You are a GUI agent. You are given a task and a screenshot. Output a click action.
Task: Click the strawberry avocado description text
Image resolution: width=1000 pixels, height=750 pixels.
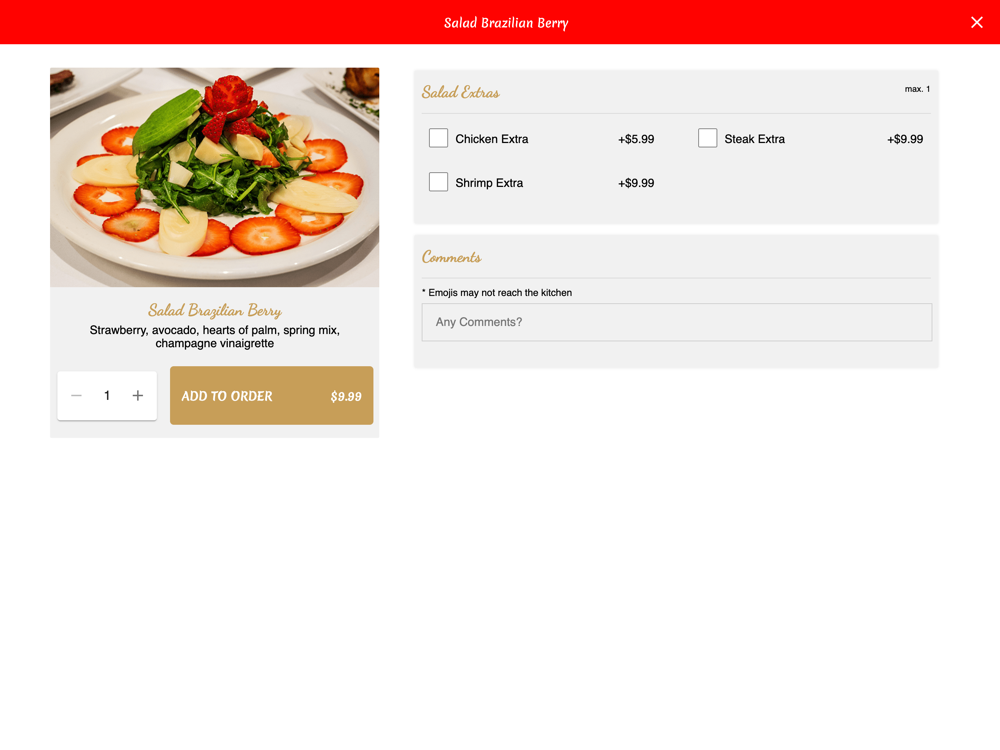215,337
